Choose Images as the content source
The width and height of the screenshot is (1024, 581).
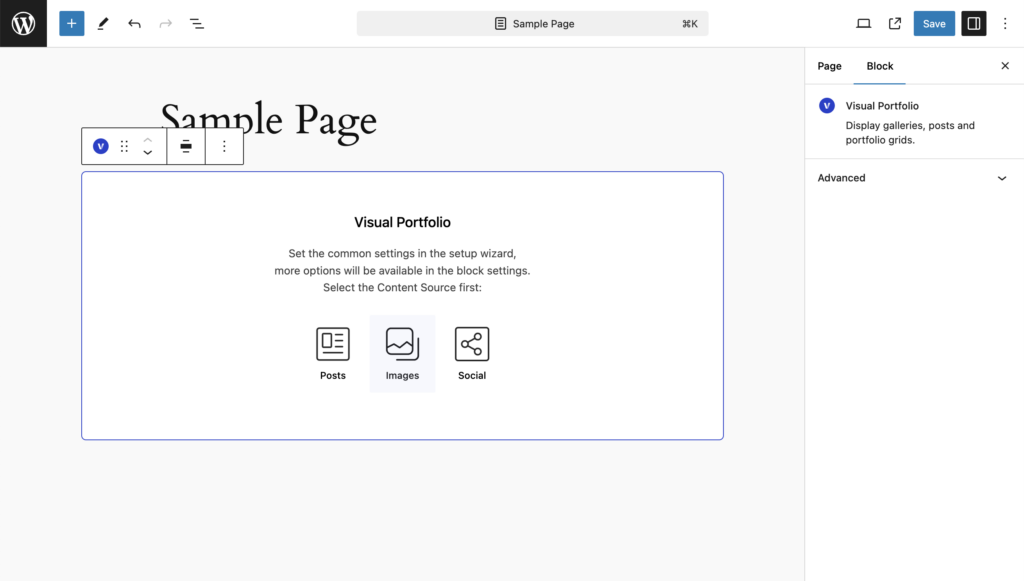[x=402, y=354]
